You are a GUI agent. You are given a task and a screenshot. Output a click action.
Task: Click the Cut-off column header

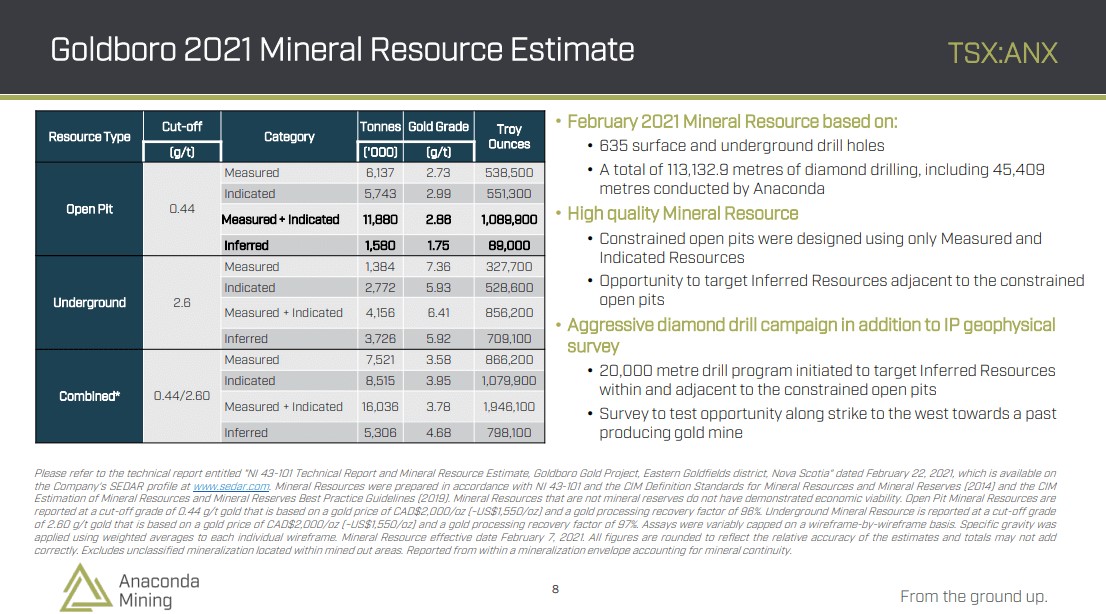click(182, 127)
